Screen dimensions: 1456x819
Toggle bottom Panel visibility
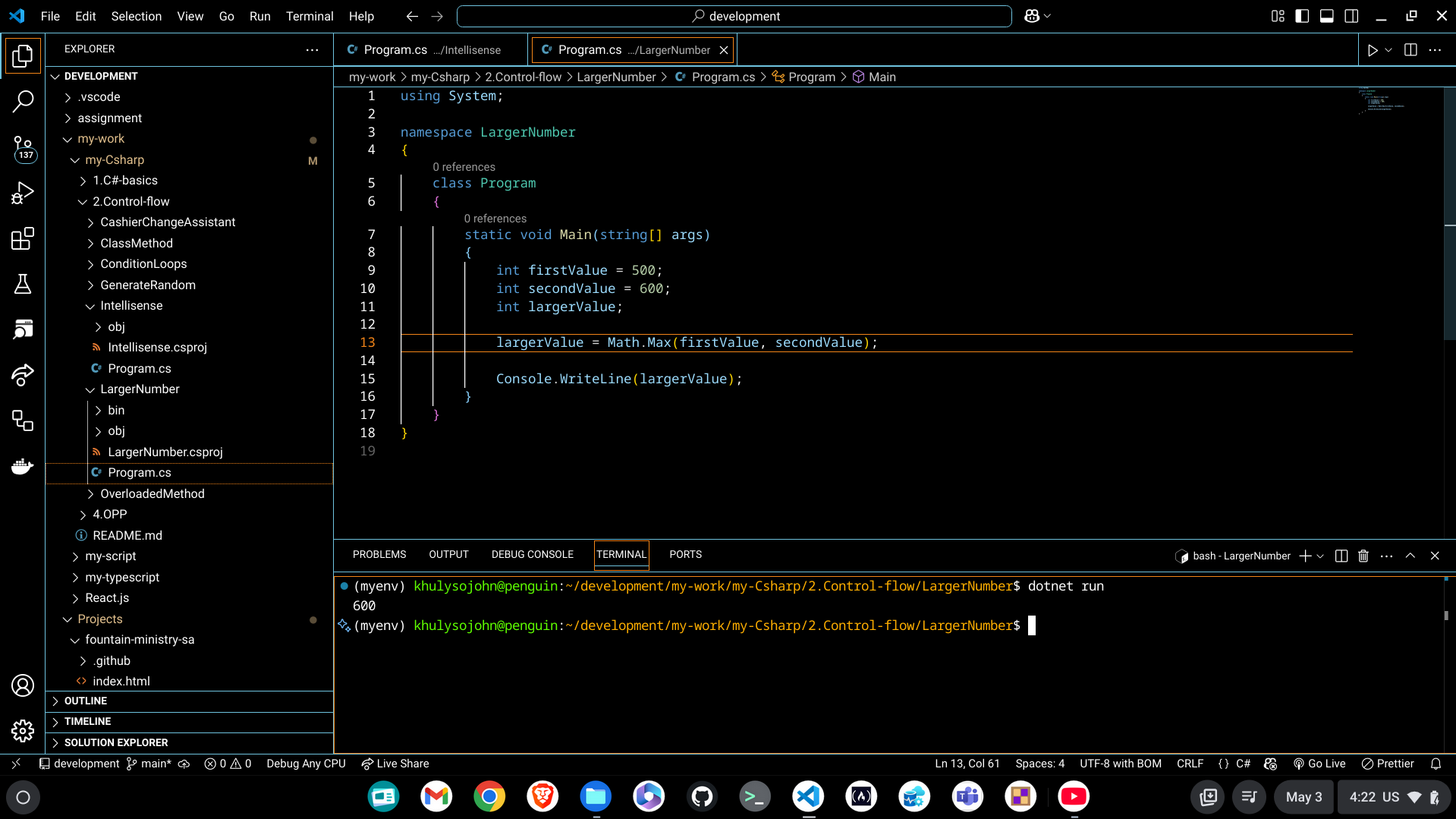point(1327,16)
